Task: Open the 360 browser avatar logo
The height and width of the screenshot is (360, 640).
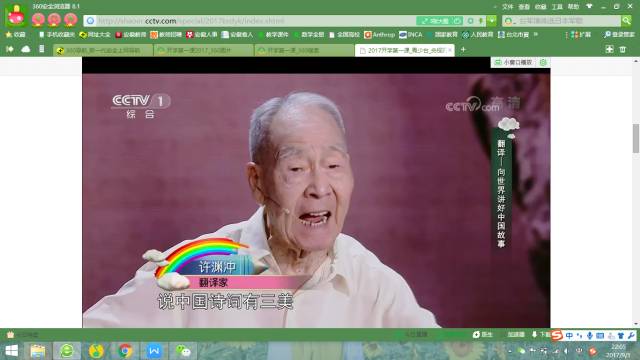Action: tap(16, 16)
